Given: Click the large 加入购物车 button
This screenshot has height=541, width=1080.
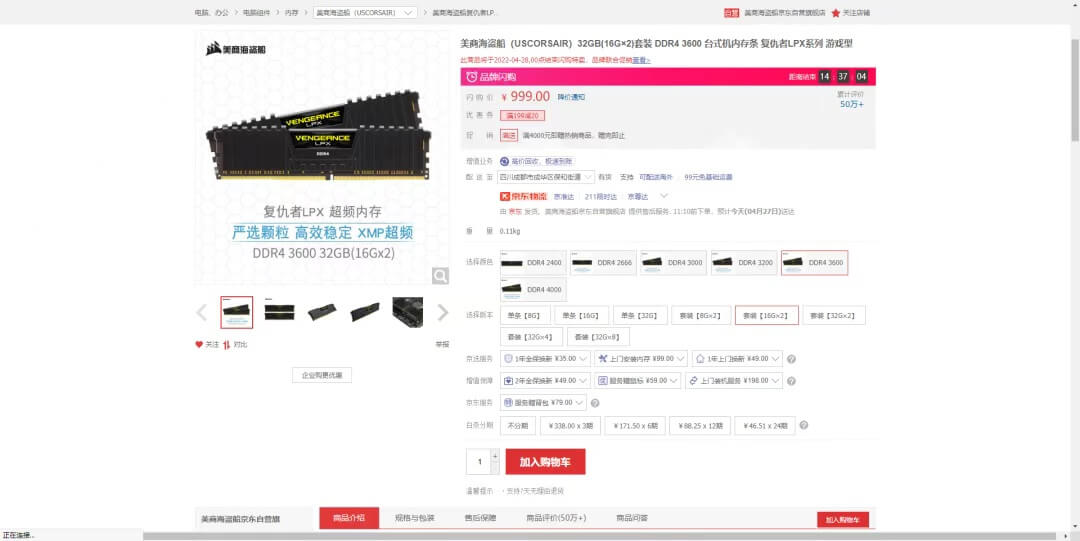Looking at the screenshot, I should [x=546, y=462].
